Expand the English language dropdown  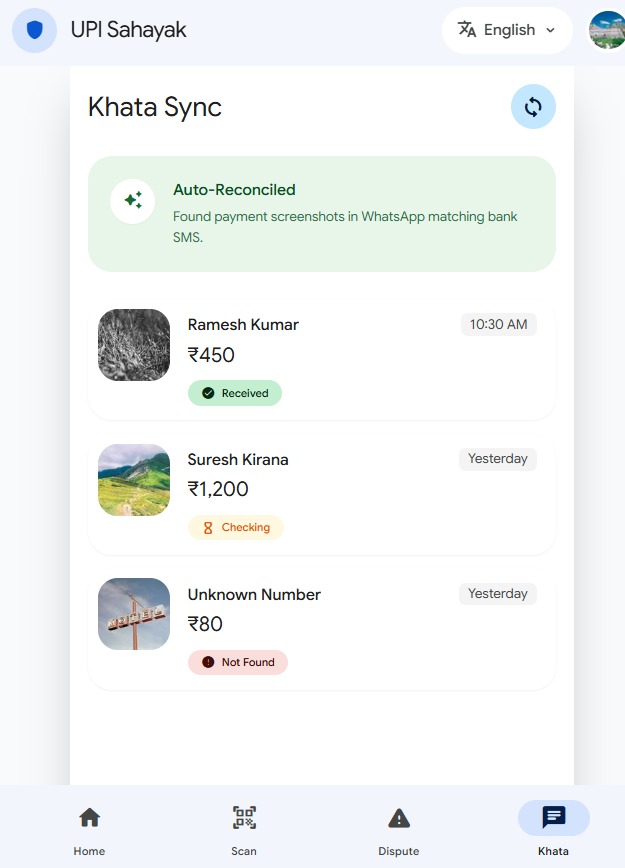(507, 30)
